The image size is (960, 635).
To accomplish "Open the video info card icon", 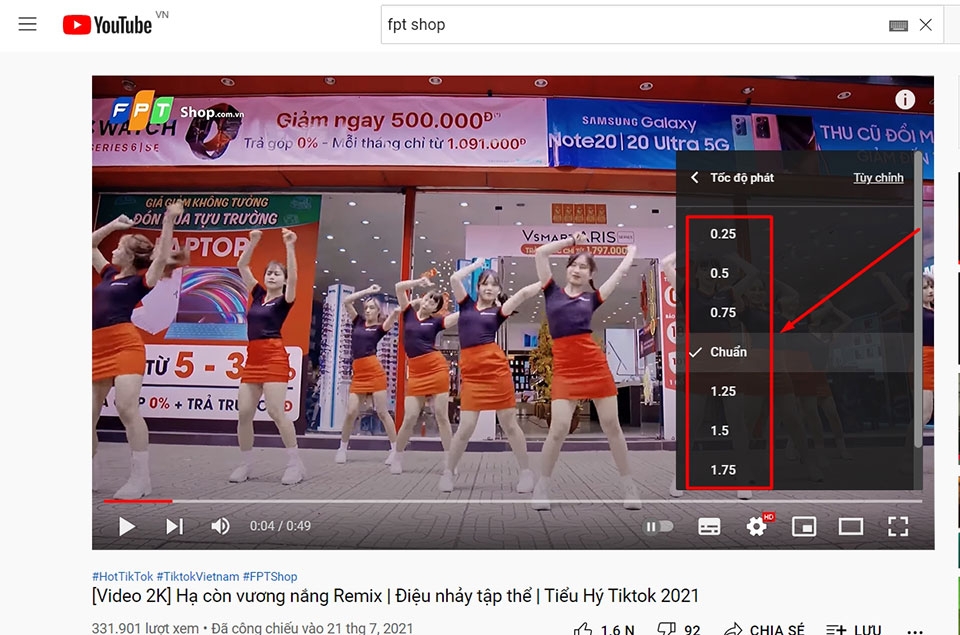I will tap(905, 99).
